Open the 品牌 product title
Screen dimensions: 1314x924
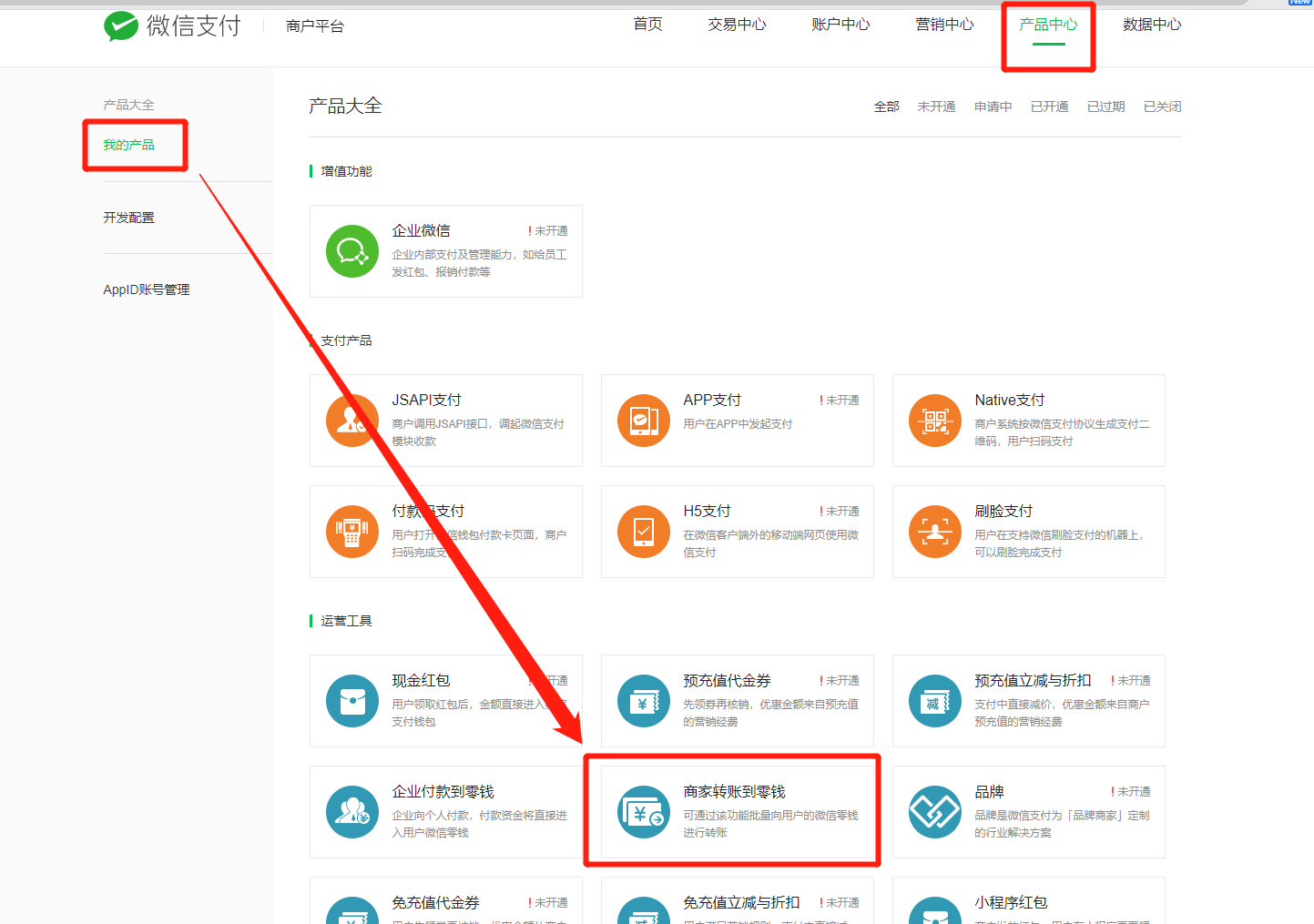coord(990,792)
